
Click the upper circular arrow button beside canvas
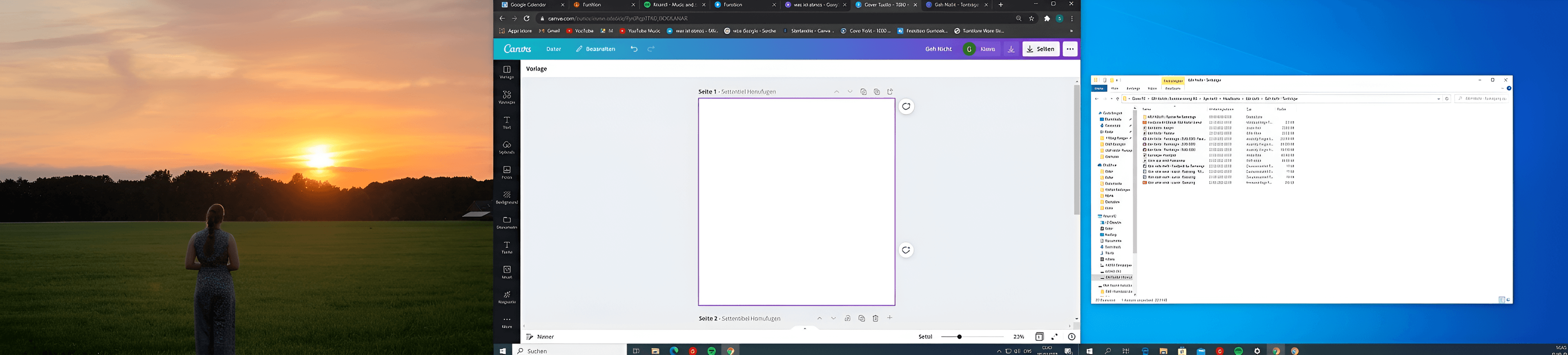coord(906,106)
